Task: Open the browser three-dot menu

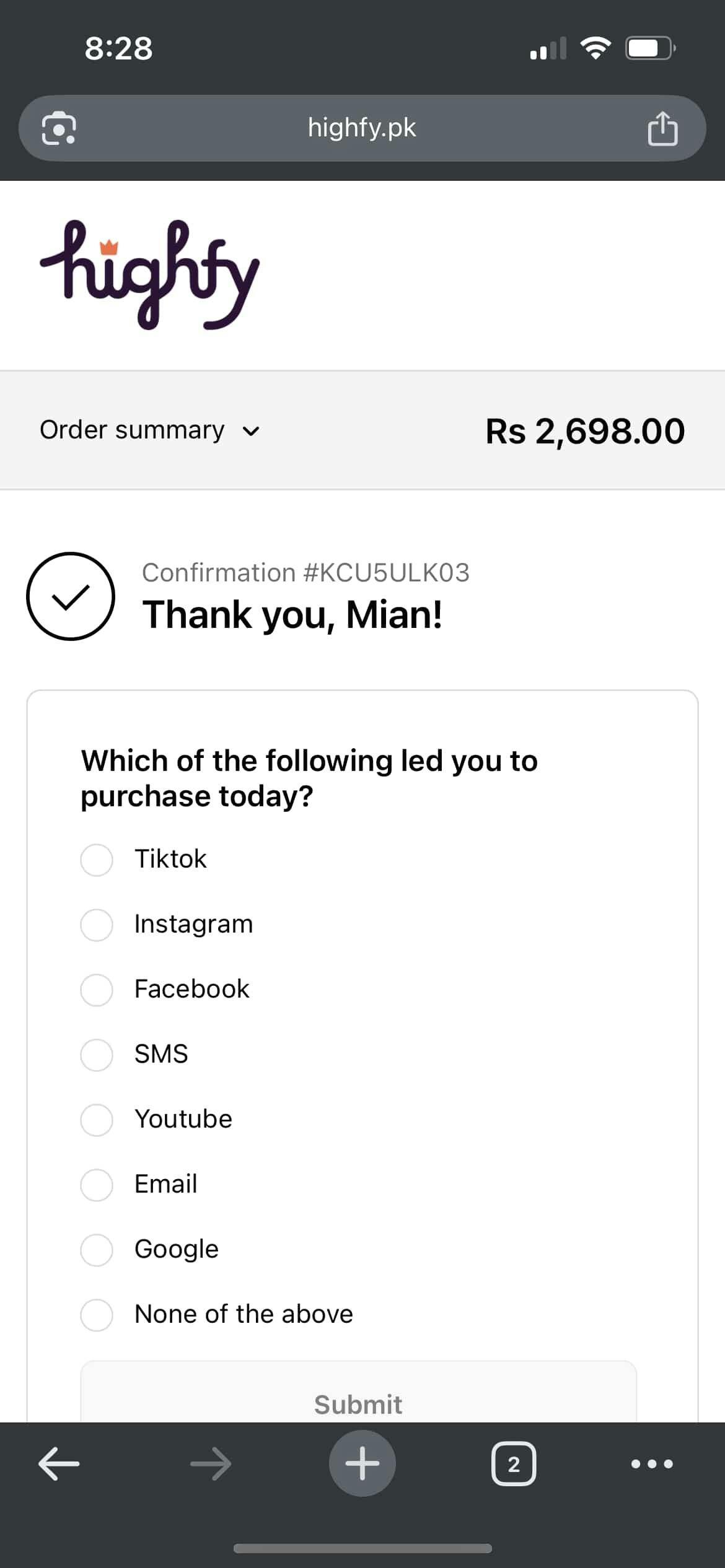Action: (x=651, y=1464)
